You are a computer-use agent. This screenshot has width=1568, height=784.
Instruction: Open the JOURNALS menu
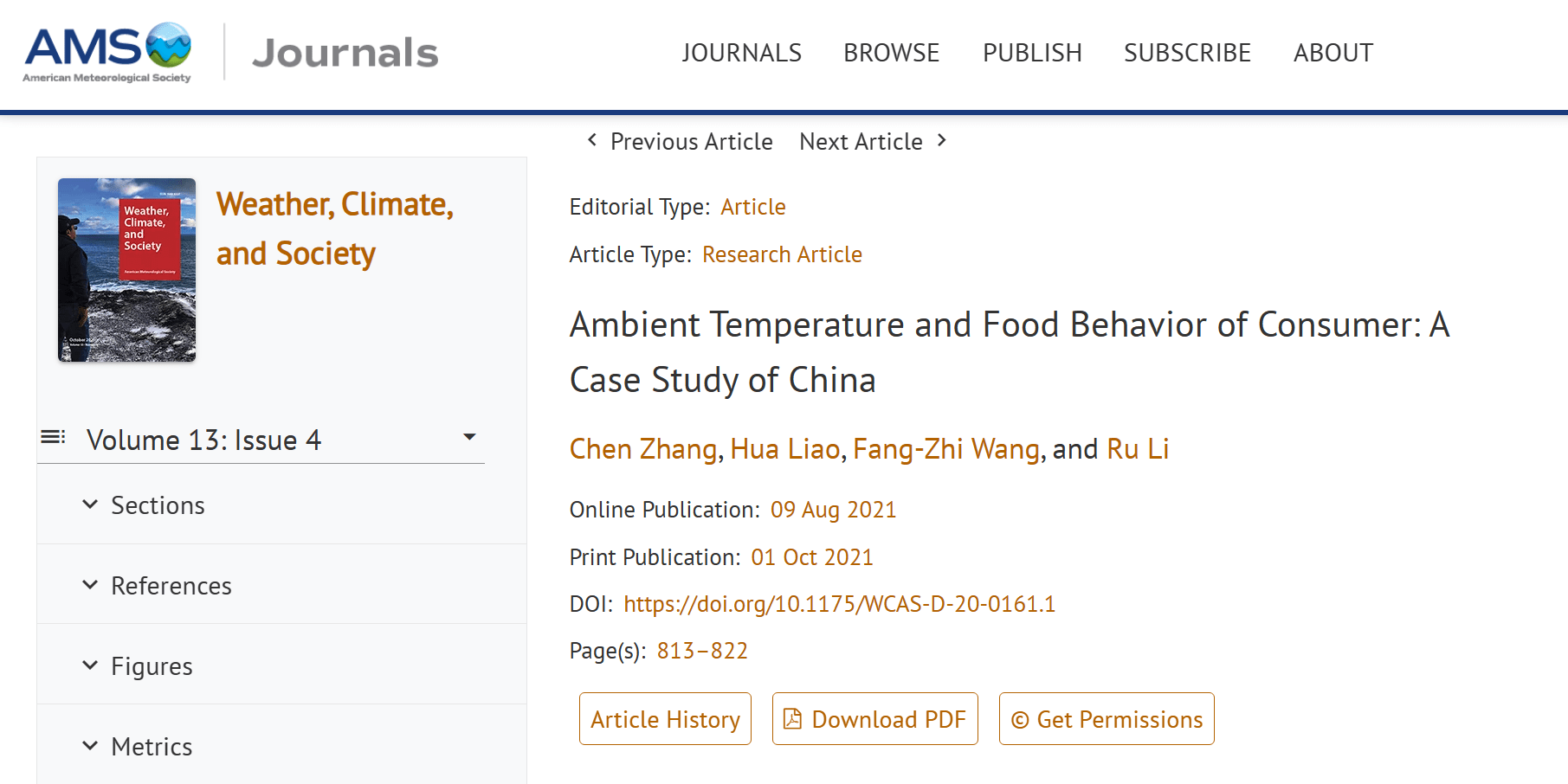click(x=741, y=53)
